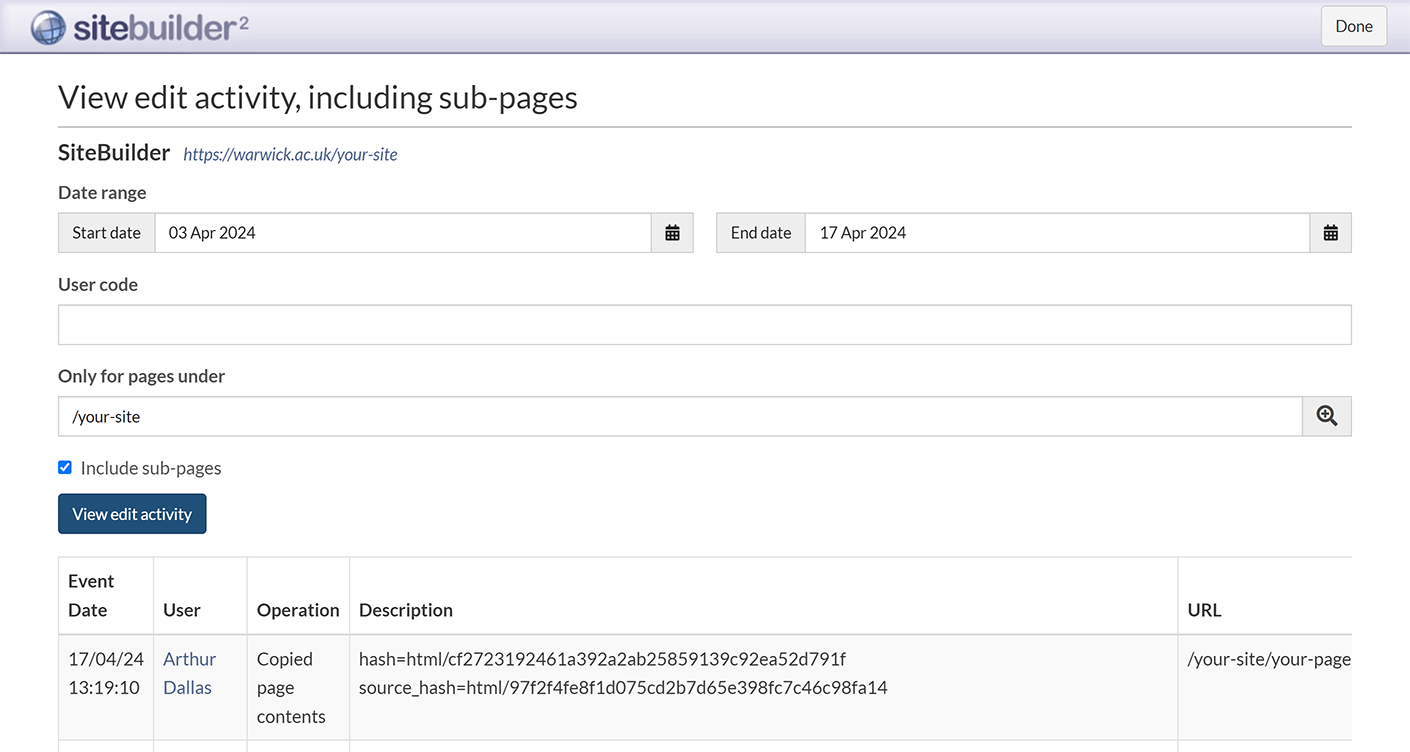Click the Only for pages under field
1410x752 pixels.
coord(680,417)
